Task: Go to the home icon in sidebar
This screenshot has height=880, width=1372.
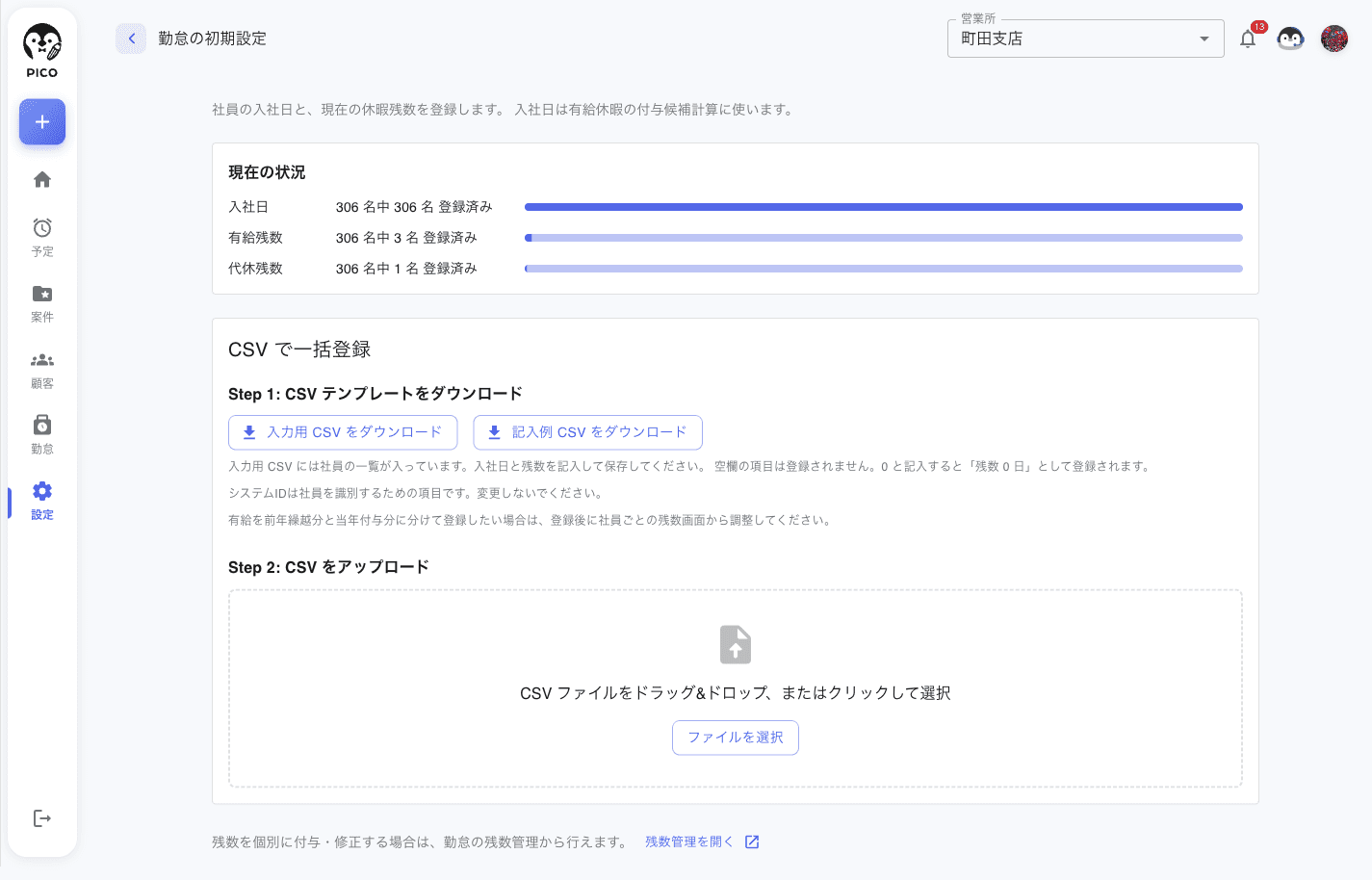Action: [x=42, y=180]
